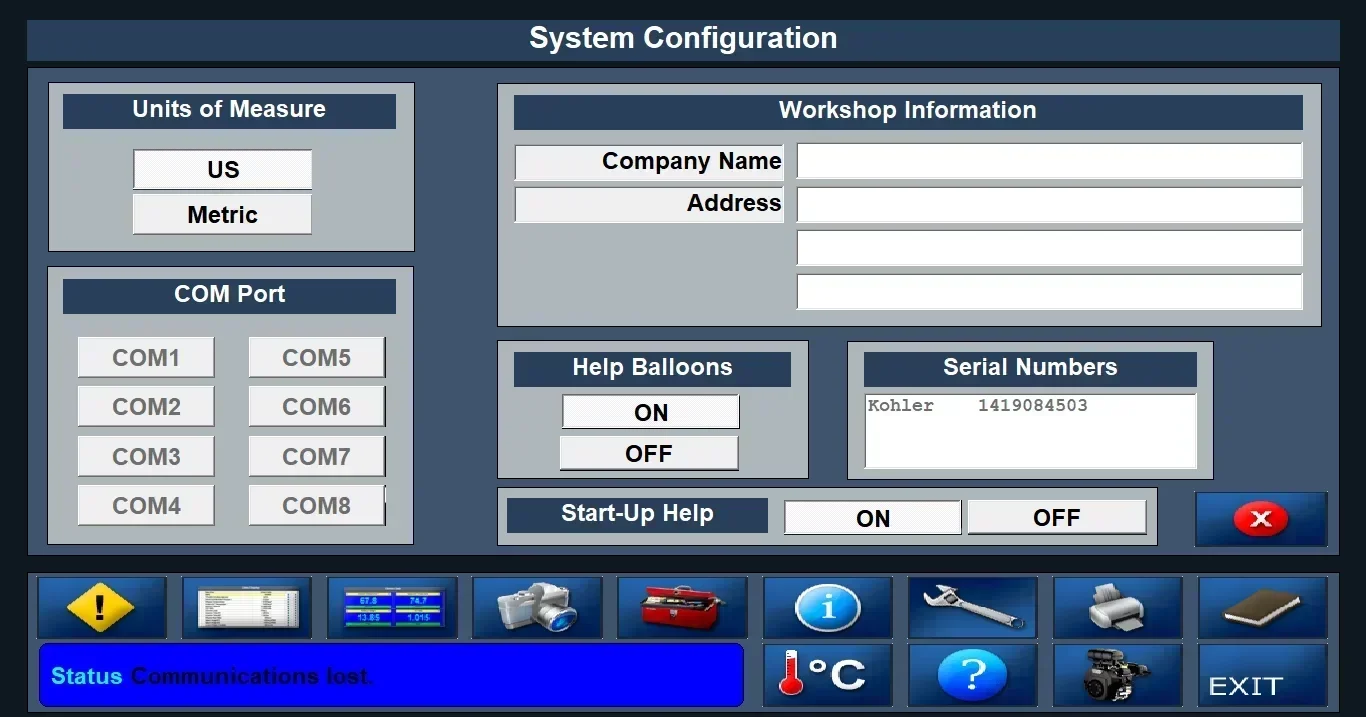1366x717 pixels.
Task: Click the printer icon
Action: (x=1117, y=607)
